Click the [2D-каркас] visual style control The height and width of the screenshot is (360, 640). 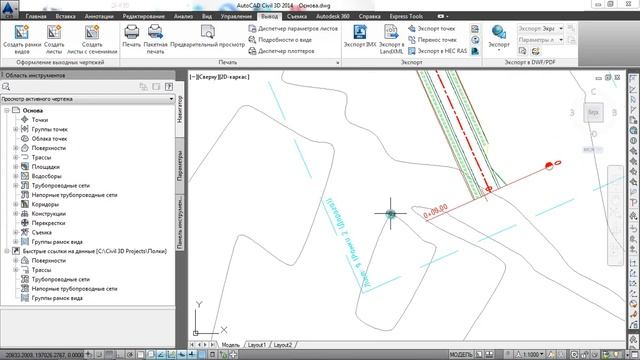click(235, 77)
